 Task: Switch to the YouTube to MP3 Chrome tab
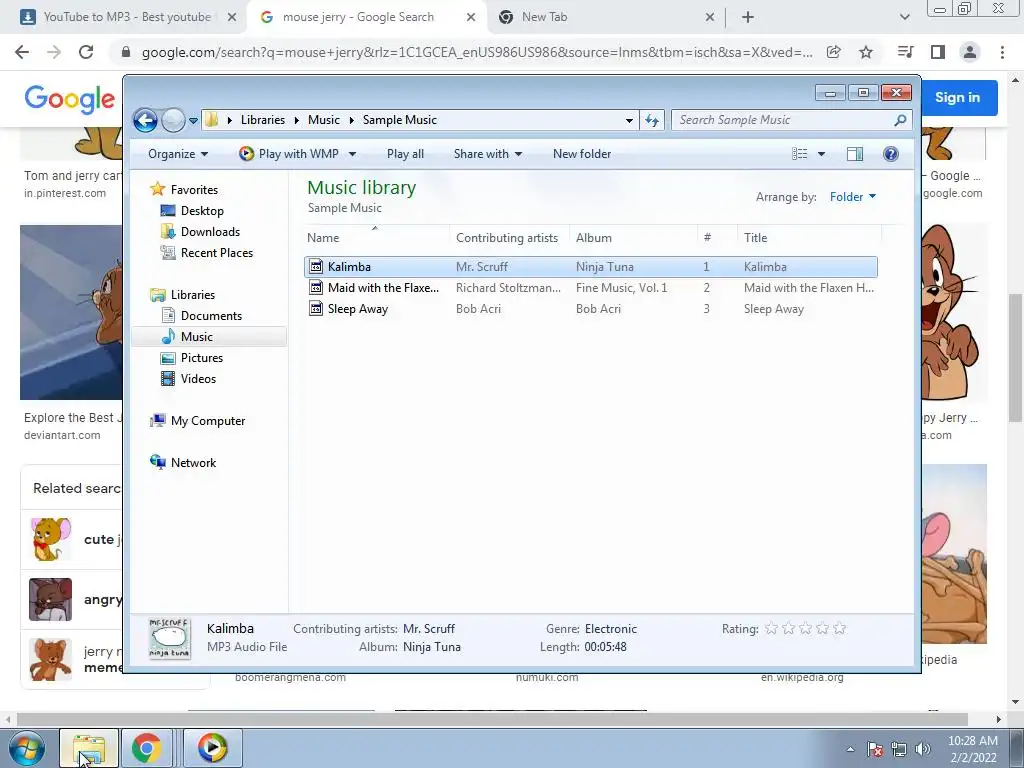pos(127,17)
